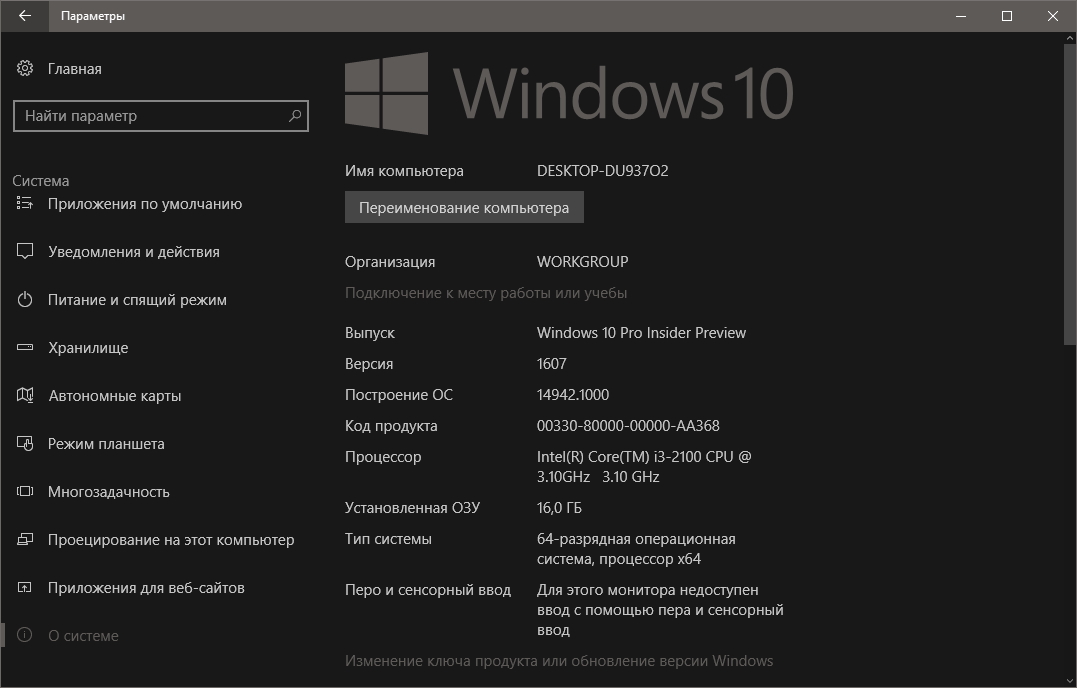Click OS build value 14942.1000
Image resolution: width=1077 pixels, height=688 pixels.
click(x=573, y=395)
